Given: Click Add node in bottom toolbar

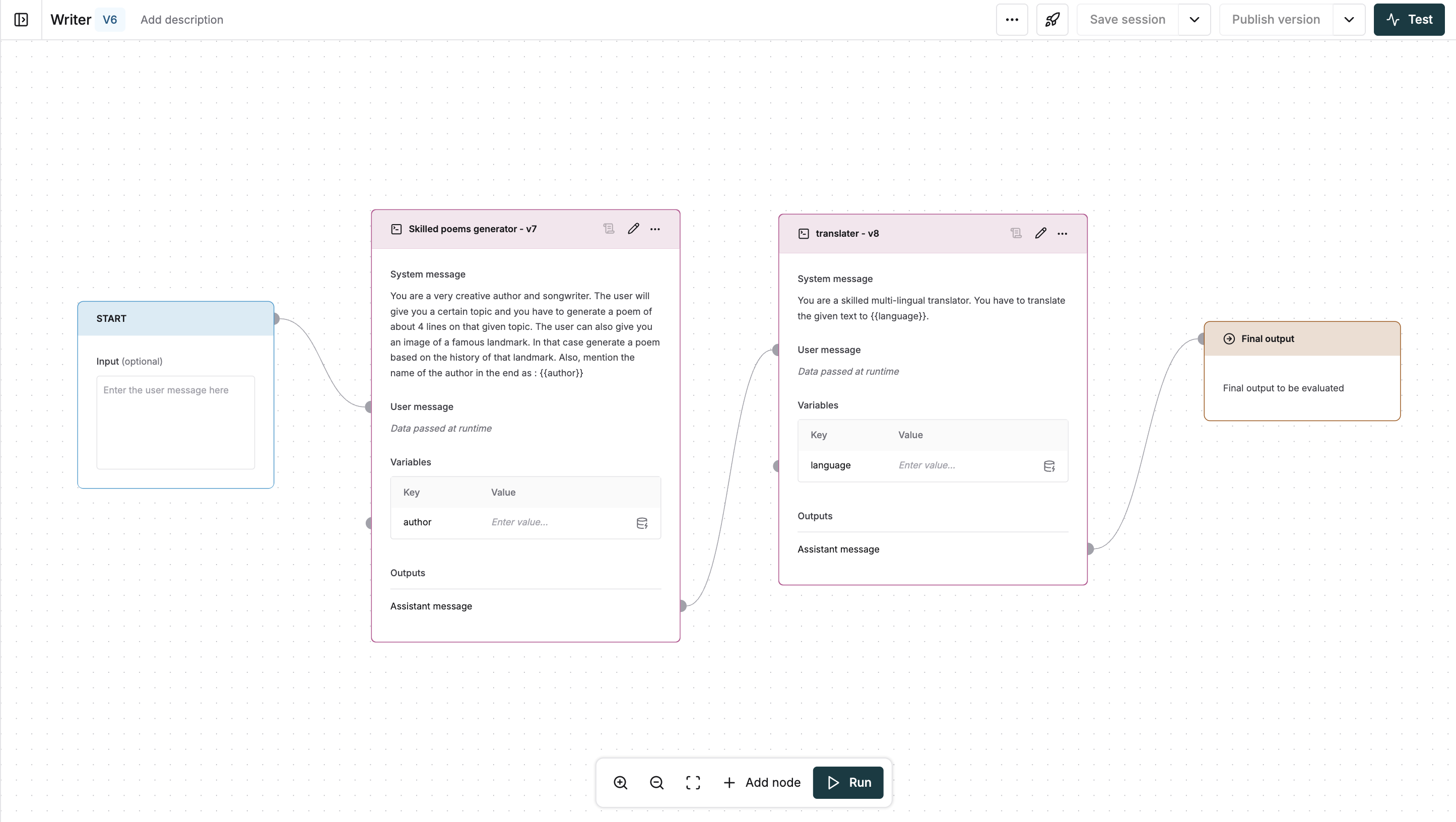Looking at the screenshot, I should tap(761, 782).
